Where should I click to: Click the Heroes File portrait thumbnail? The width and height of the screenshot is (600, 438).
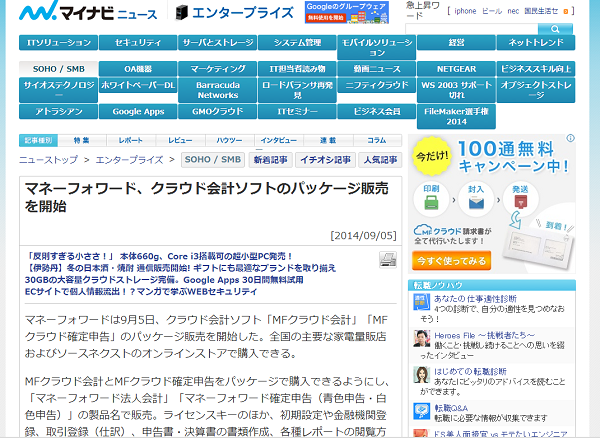[x=422, y=339]
